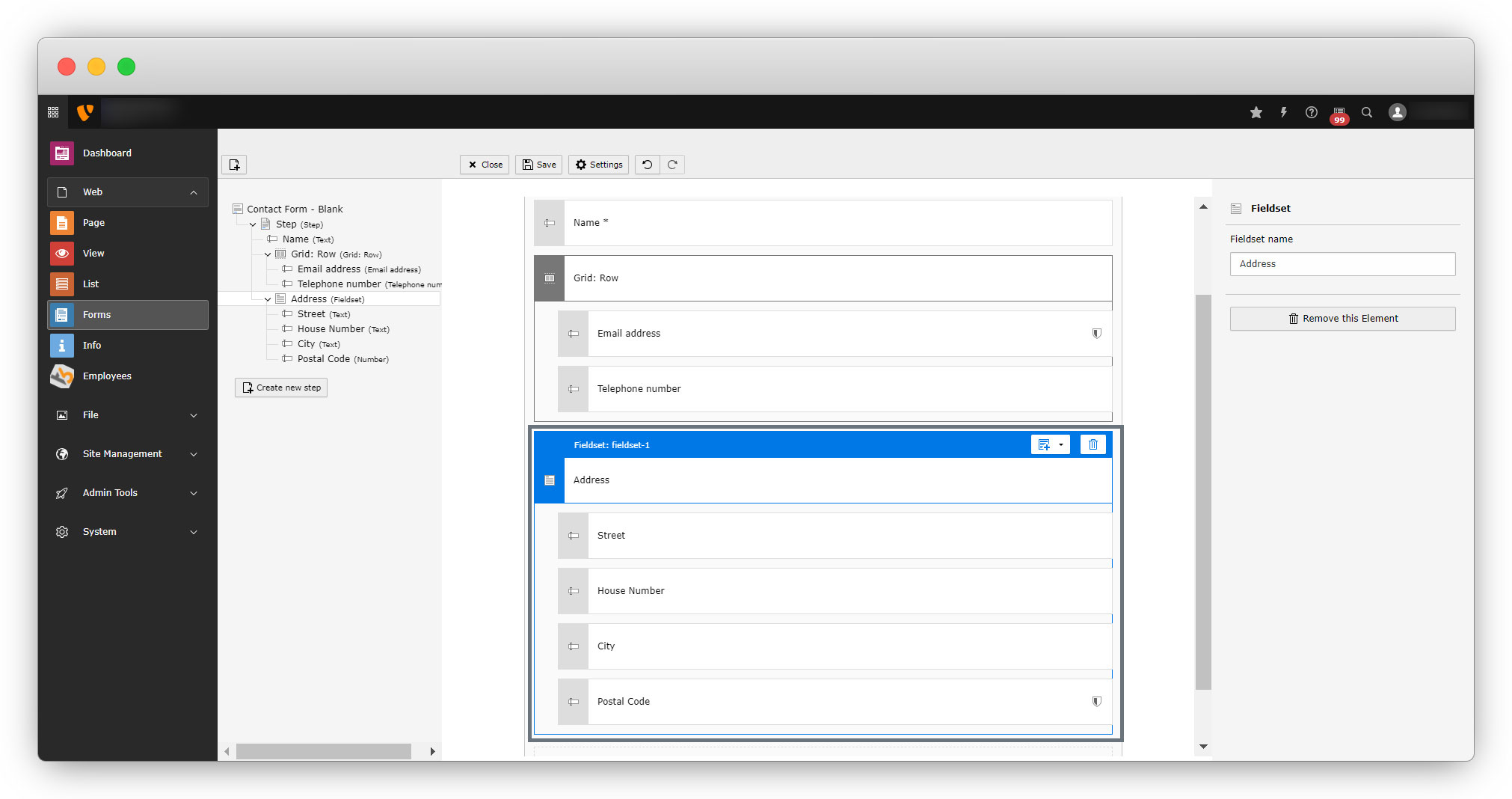Viewport: 1512px width, 799px height.
Task: Click Remove this Element button
Action: tap(1342, 319)
